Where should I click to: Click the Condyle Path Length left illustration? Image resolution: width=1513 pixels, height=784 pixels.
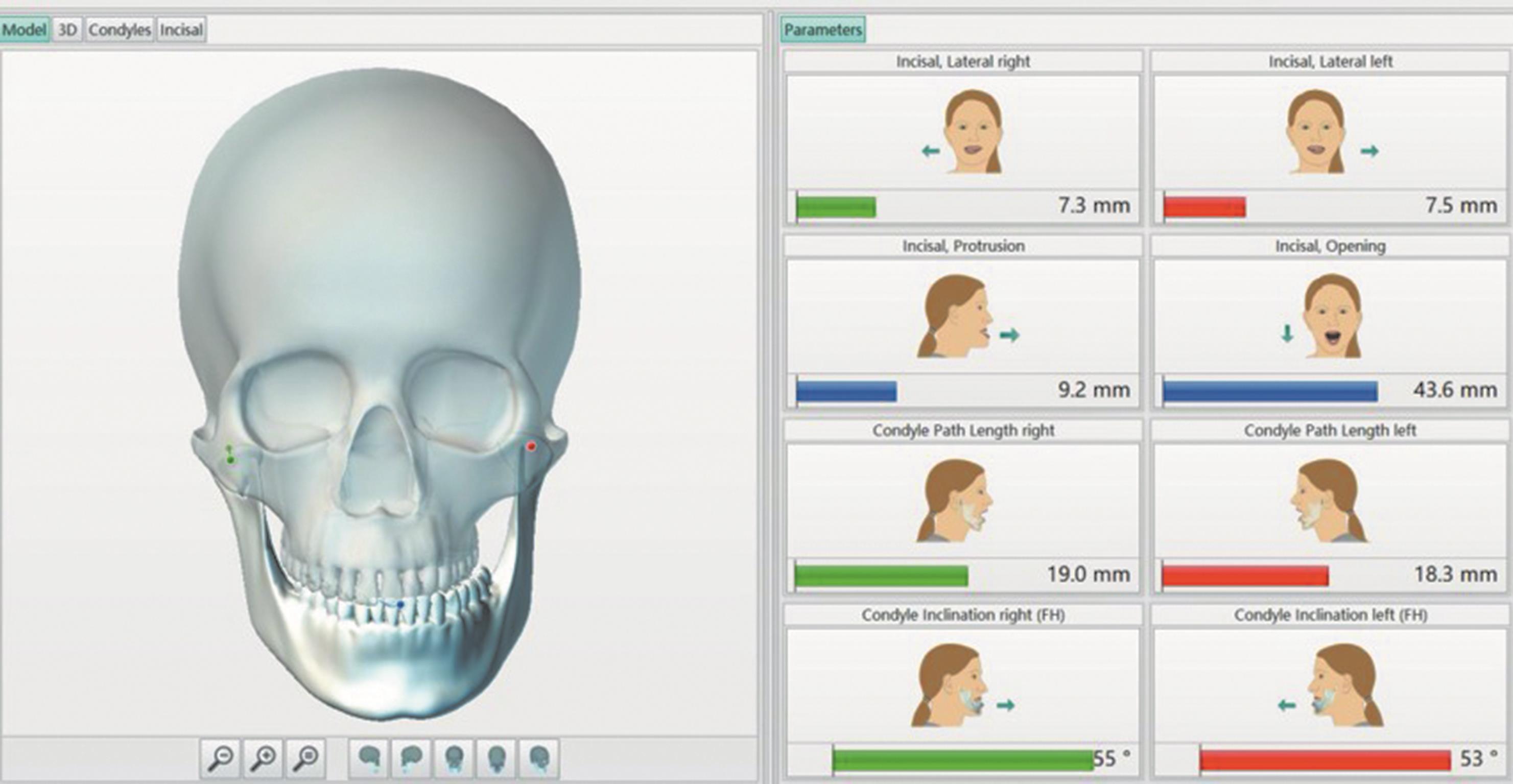(x=1329, y=501)
